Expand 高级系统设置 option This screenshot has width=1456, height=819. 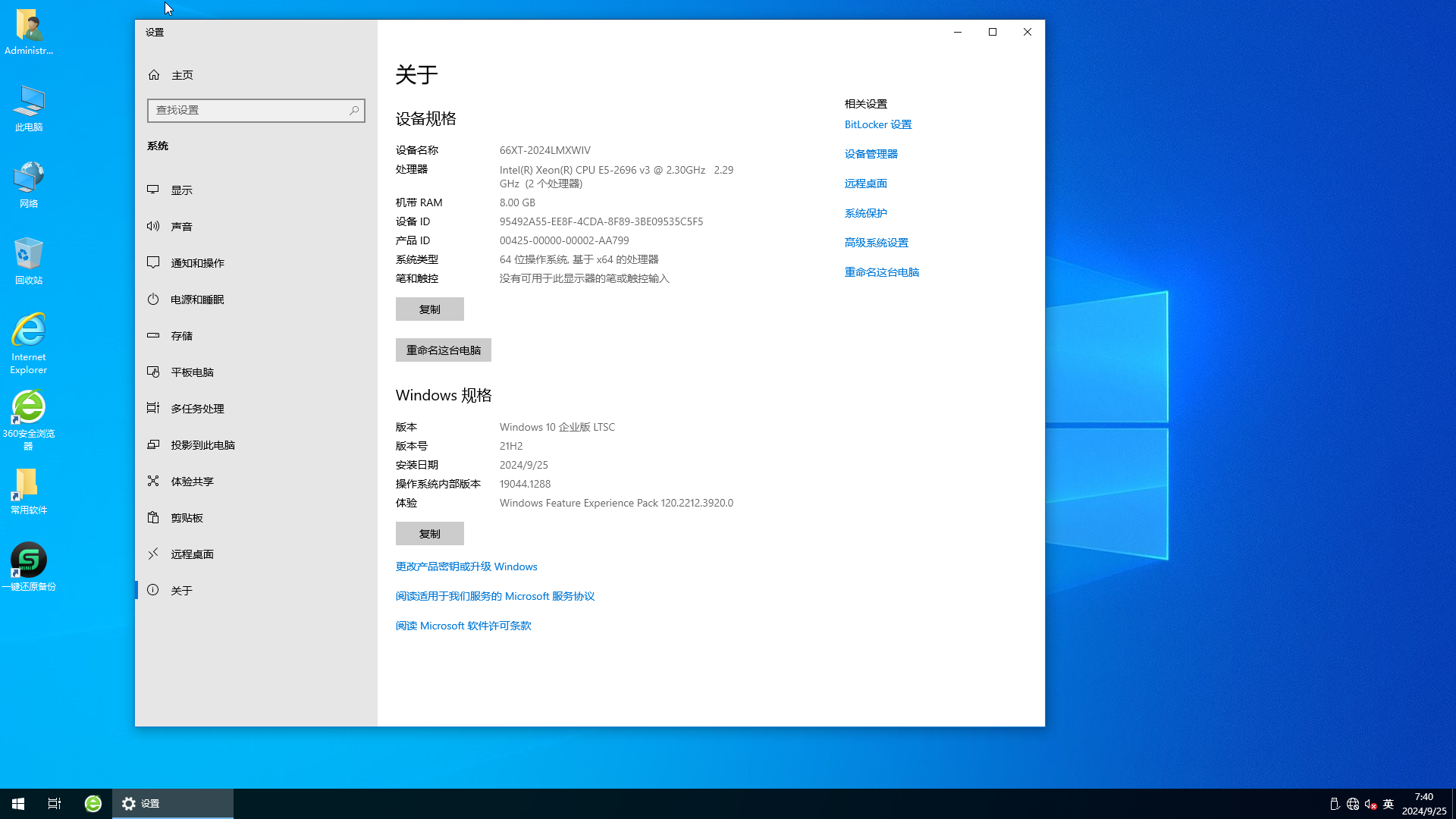876,242
